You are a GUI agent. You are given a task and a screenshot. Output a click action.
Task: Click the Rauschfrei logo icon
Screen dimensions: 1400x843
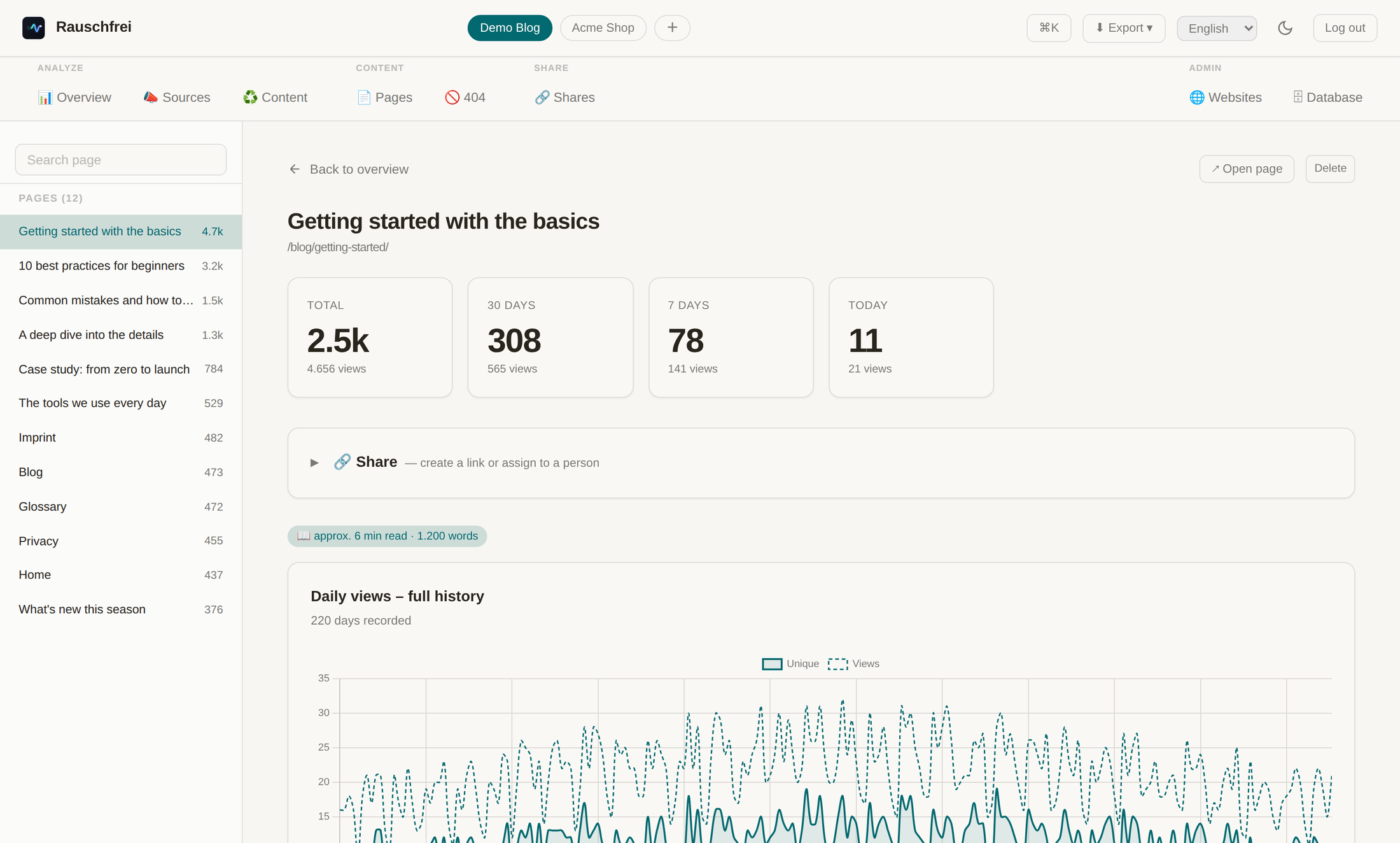tap(34, 27)
